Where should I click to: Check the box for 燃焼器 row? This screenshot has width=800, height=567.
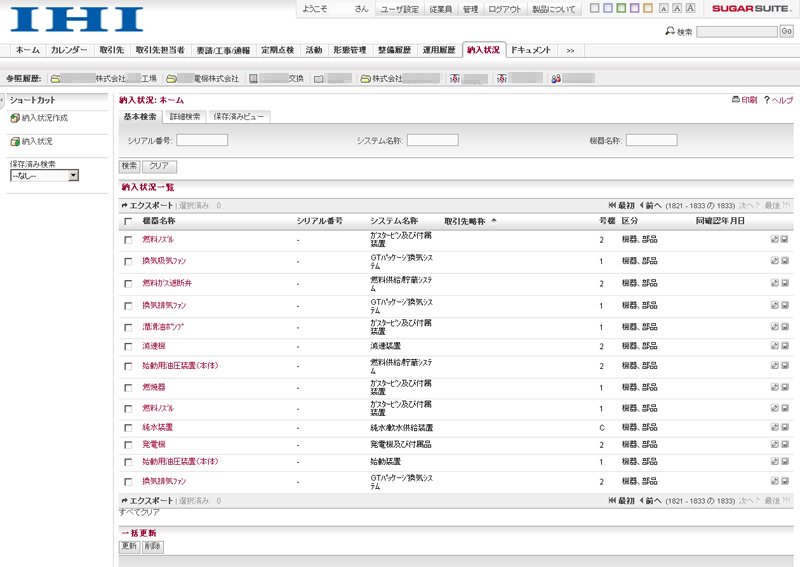[x=128, y=388]
